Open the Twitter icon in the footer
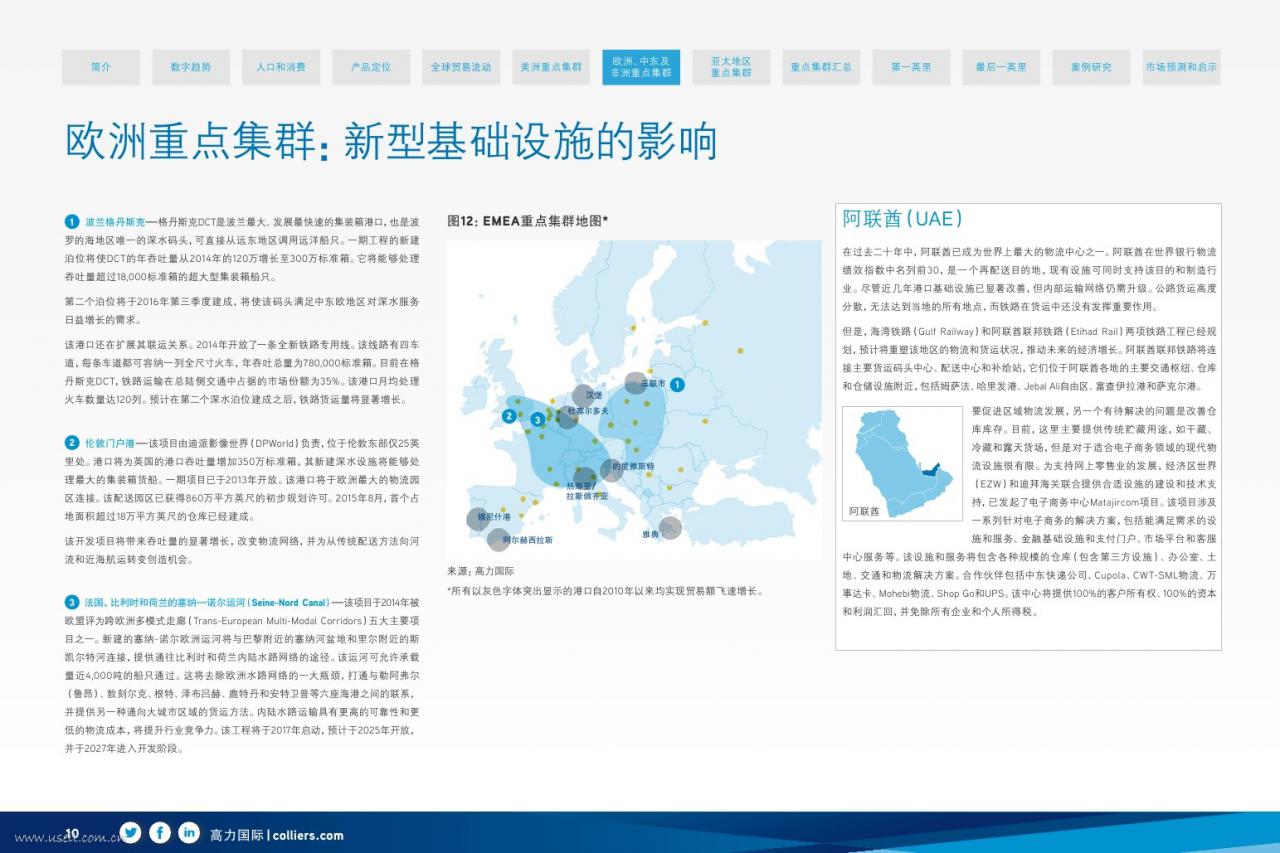This screenshot has height=853, width=1280. [130, 832]
